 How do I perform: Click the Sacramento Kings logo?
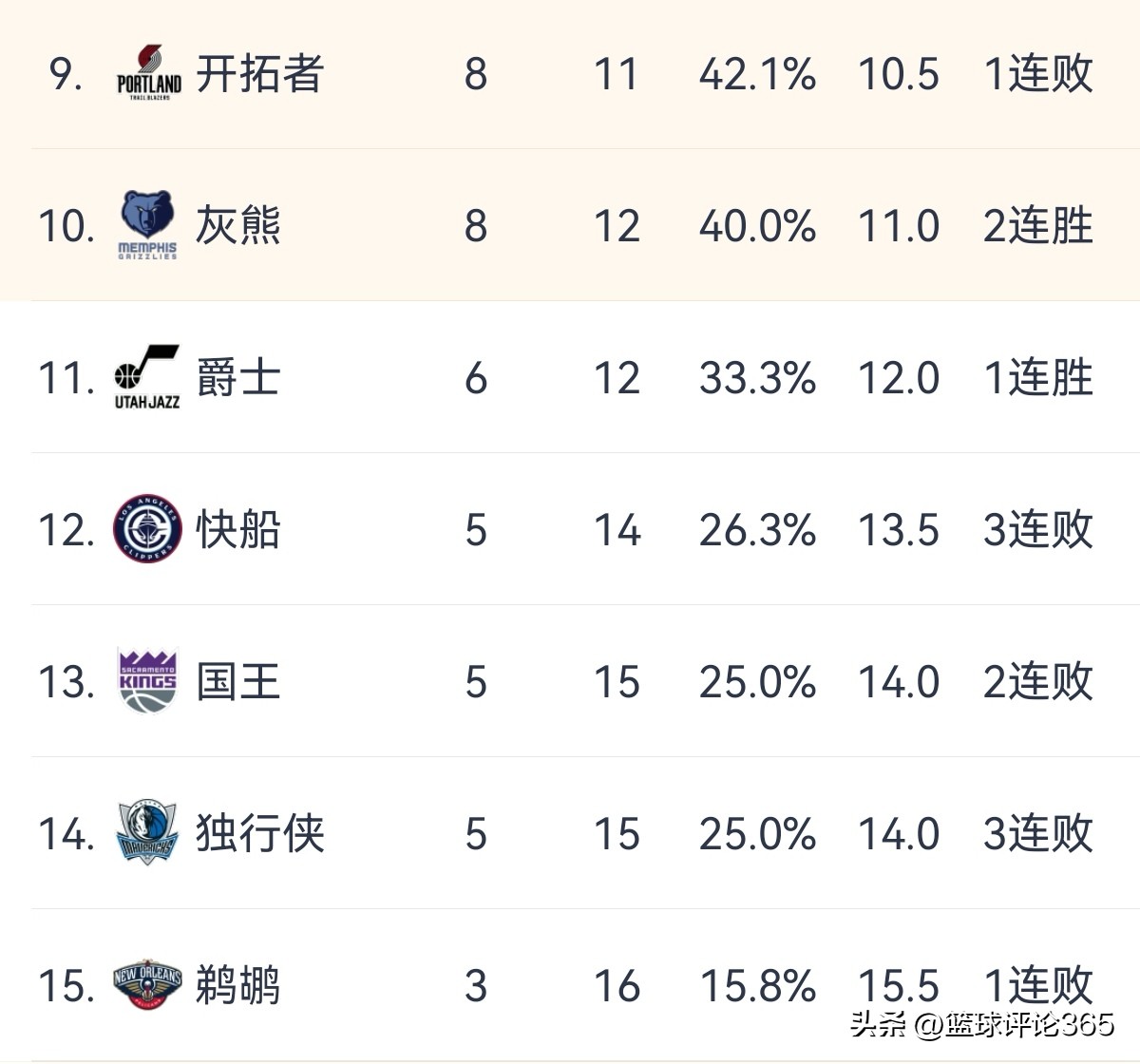pos(147,681)
